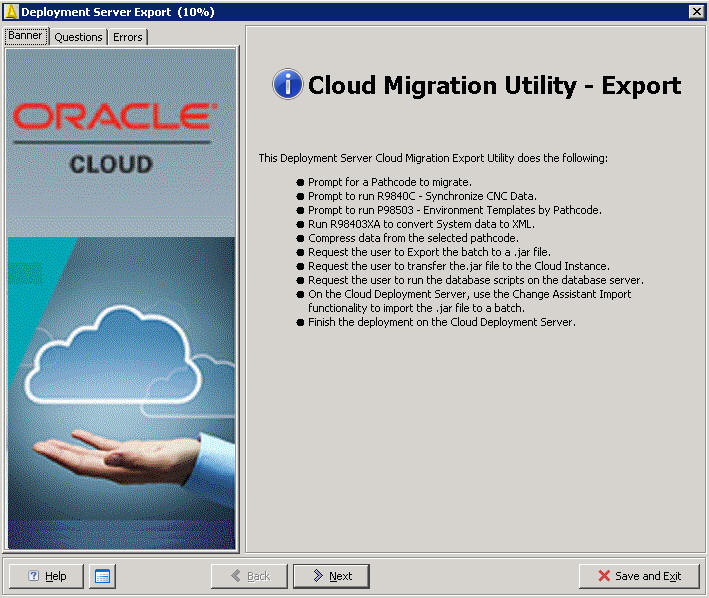Click the 'Cloud Migration Utility - Export' heading
The image size is (709, 598).
pos(494,85)
